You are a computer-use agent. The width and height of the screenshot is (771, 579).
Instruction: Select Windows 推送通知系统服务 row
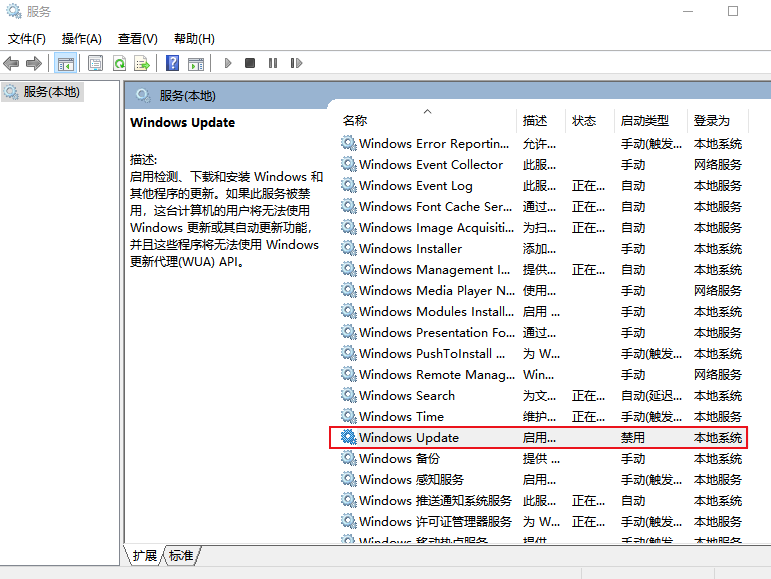[x=543, y=500]
